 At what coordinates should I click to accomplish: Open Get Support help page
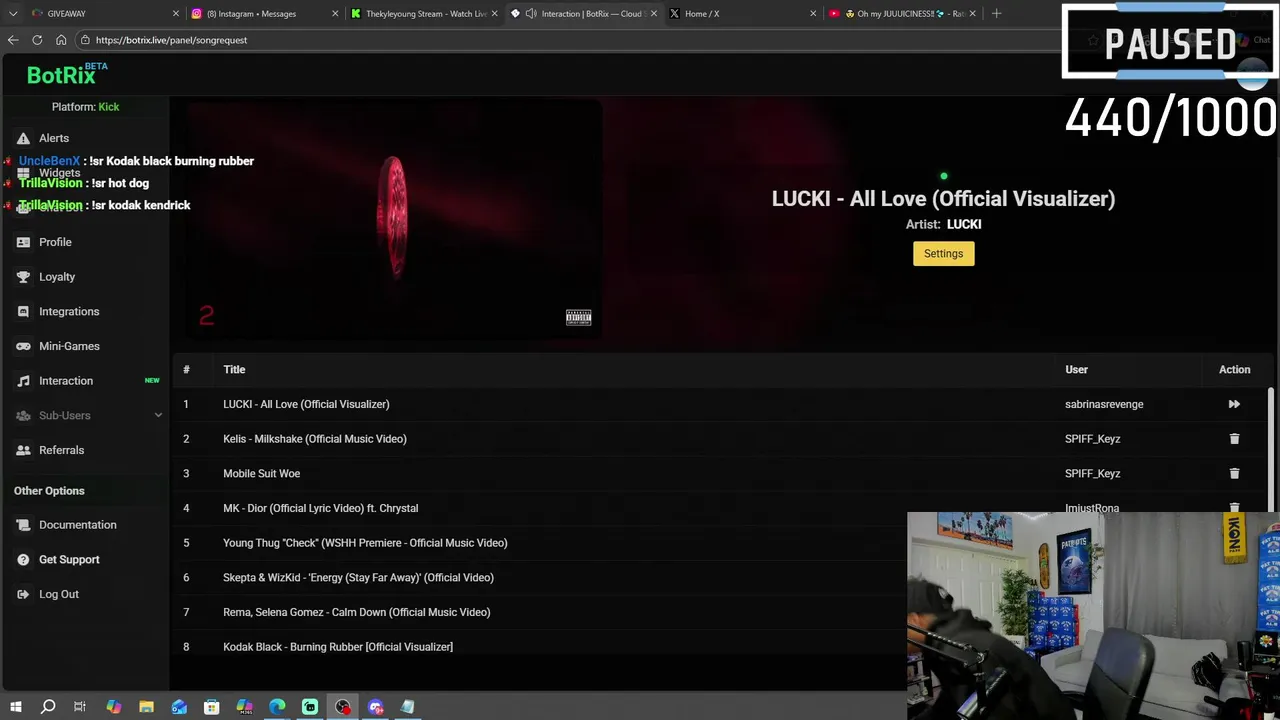(x=69, y=560)
